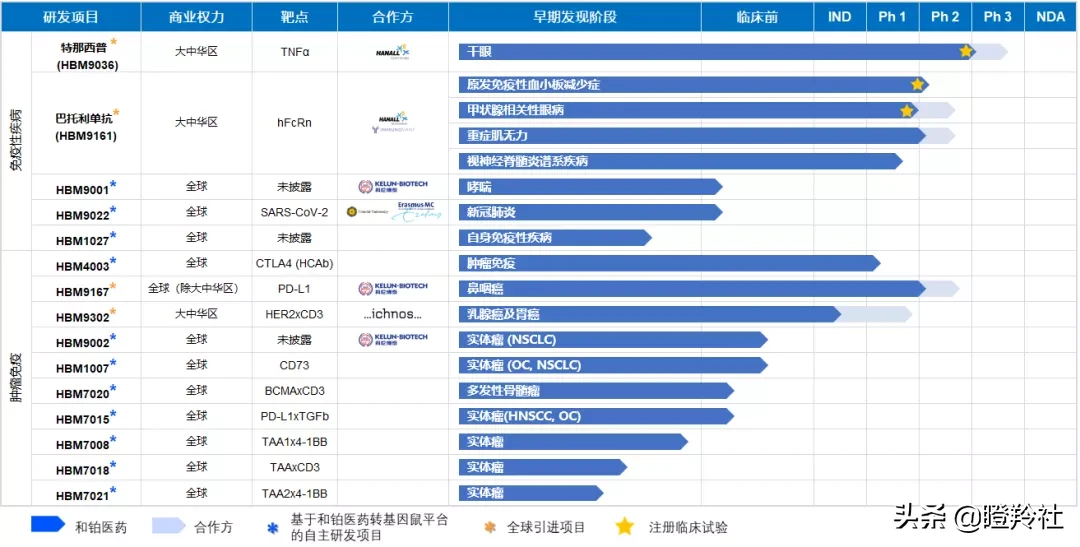The height and width of the screenshot is (547, 1080).
Task: Click the orange asterisk legend for 全球引进项目
Action: [x=490, y=528]
